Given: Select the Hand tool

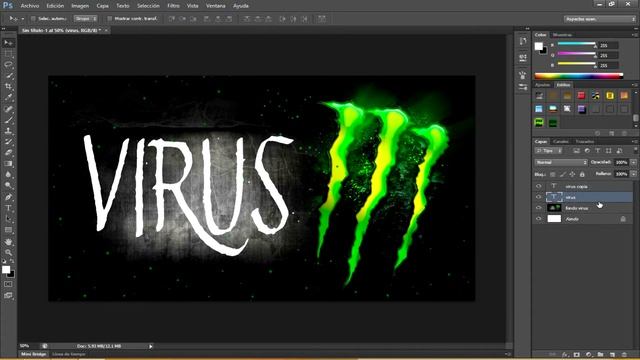Looking at the screenshot, I should (x=8, y=242).
